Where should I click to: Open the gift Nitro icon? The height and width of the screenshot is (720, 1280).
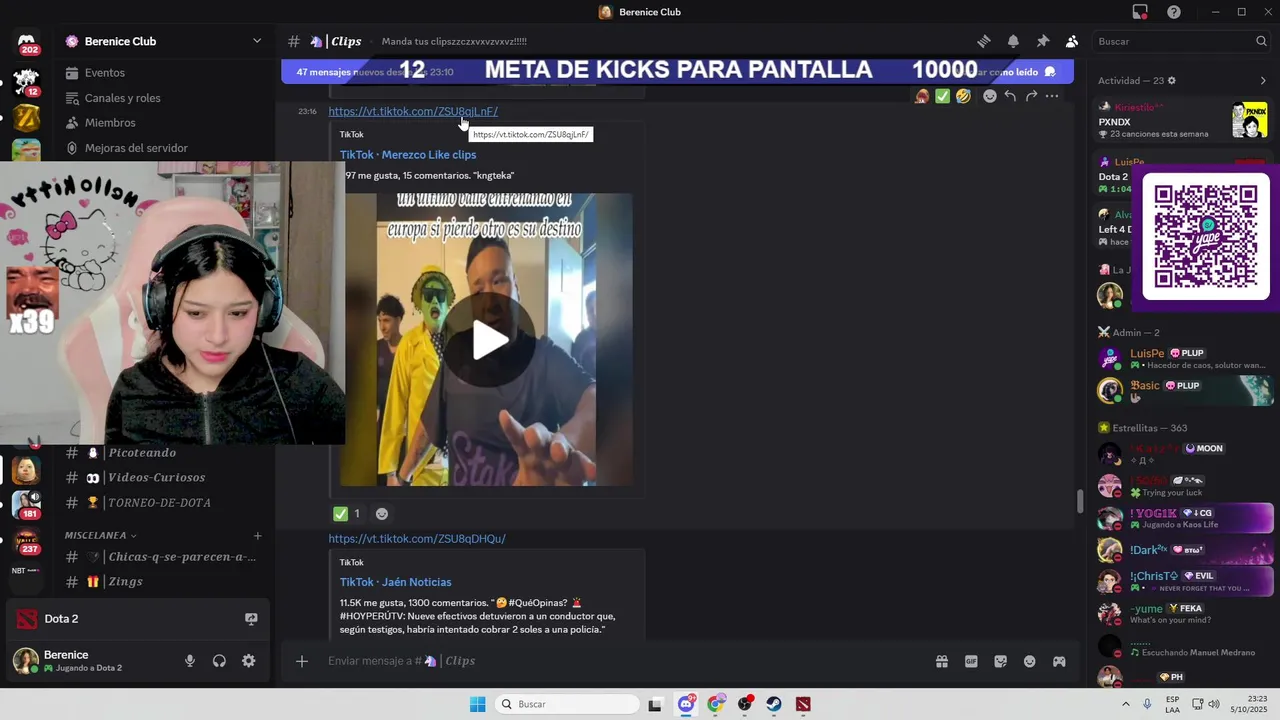coord(941,661)
